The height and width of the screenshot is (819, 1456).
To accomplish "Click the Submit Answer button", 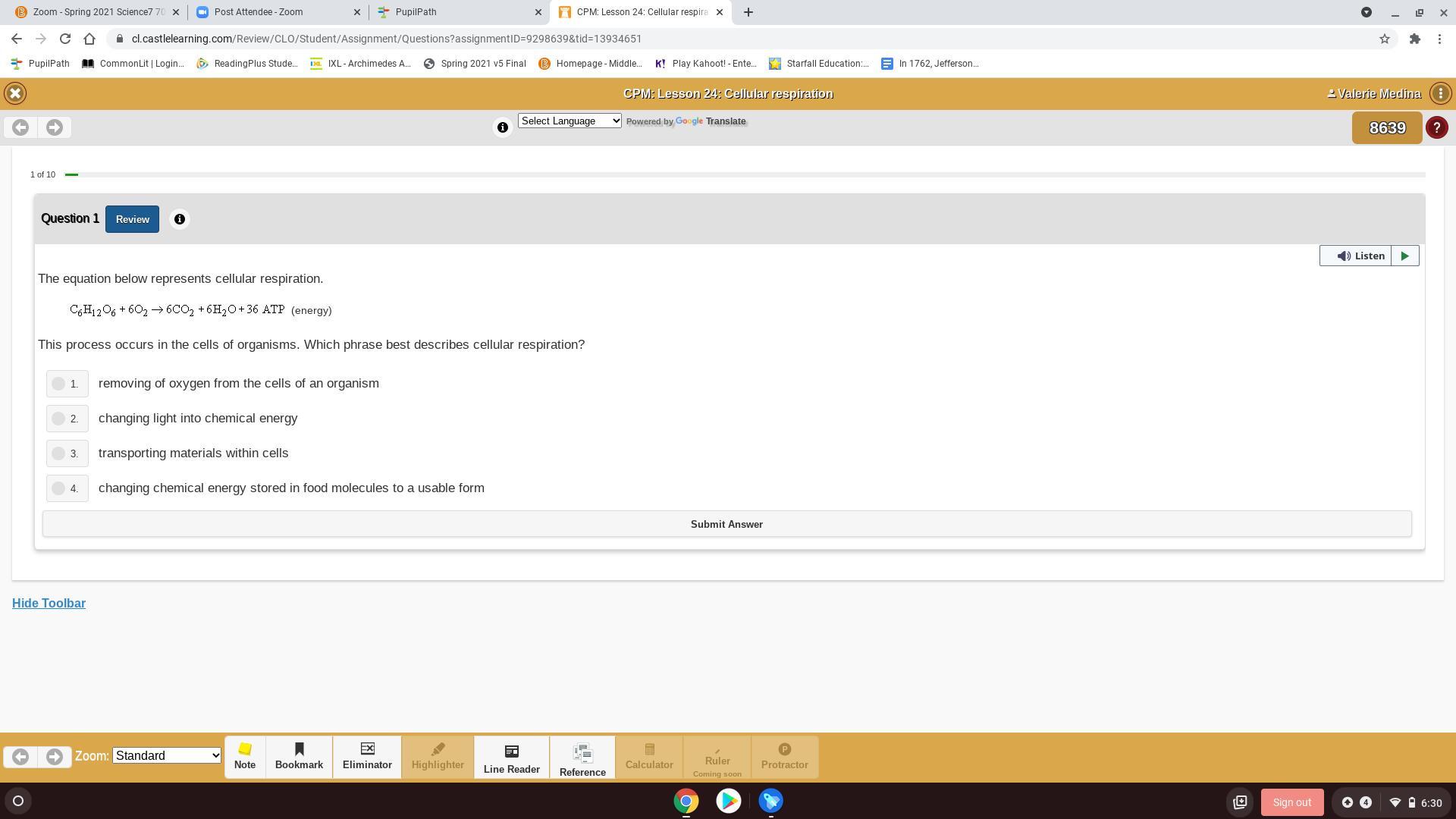I will click(726, 524).
